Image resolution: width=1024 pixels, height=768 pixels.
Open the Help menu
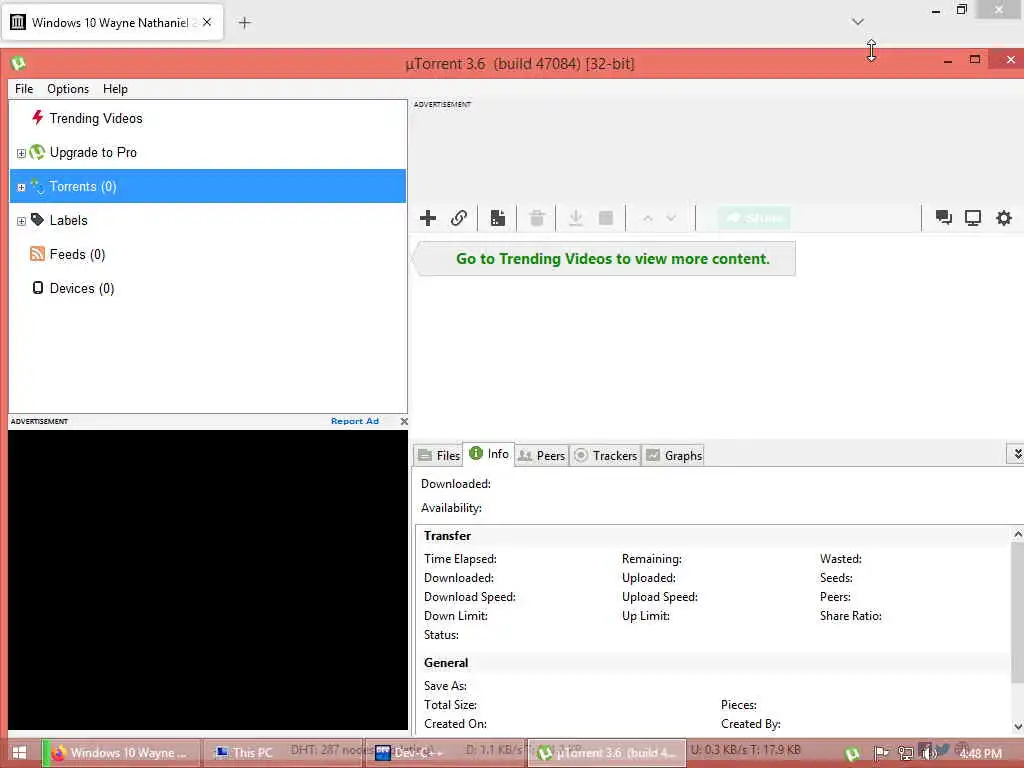(115, 89)
